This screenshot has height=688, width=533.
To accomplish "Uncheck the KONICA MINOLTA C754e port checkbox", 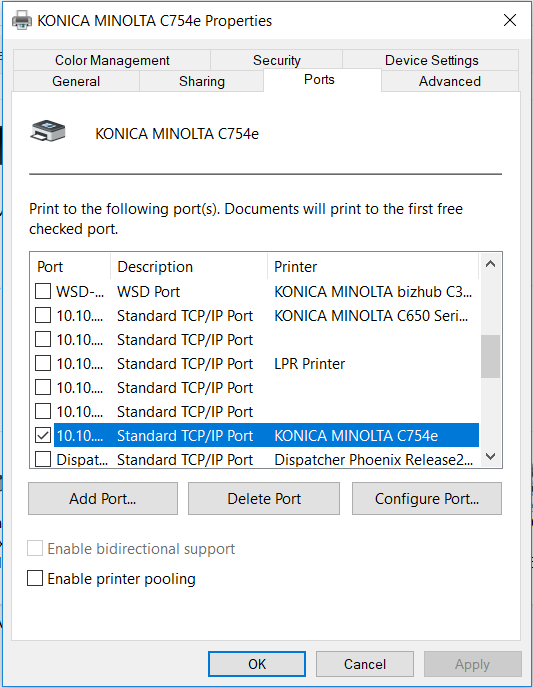I will pyautogui.click(x=43, y=435).
